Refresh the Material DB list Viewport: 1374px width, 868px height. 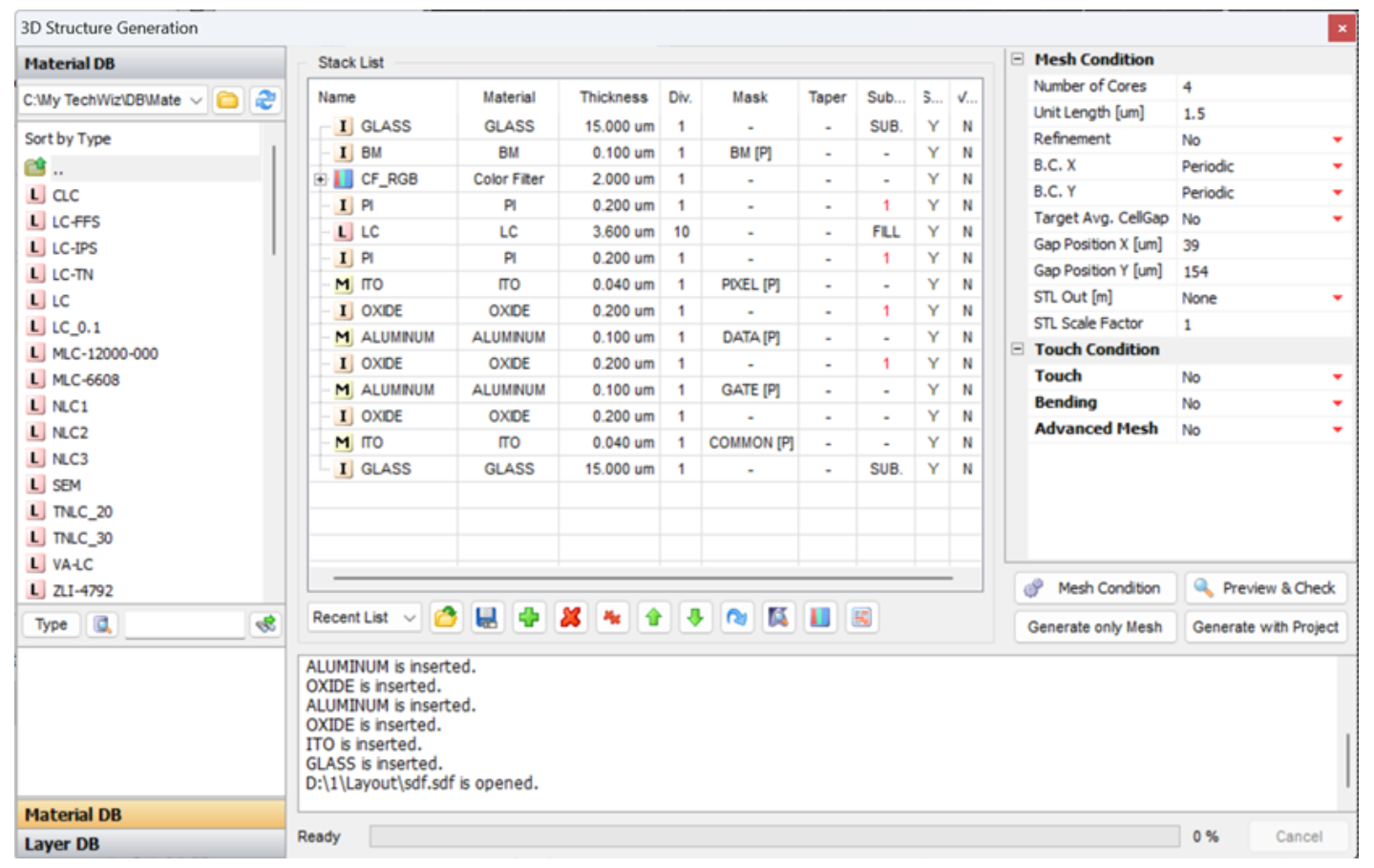click(264, 99)
